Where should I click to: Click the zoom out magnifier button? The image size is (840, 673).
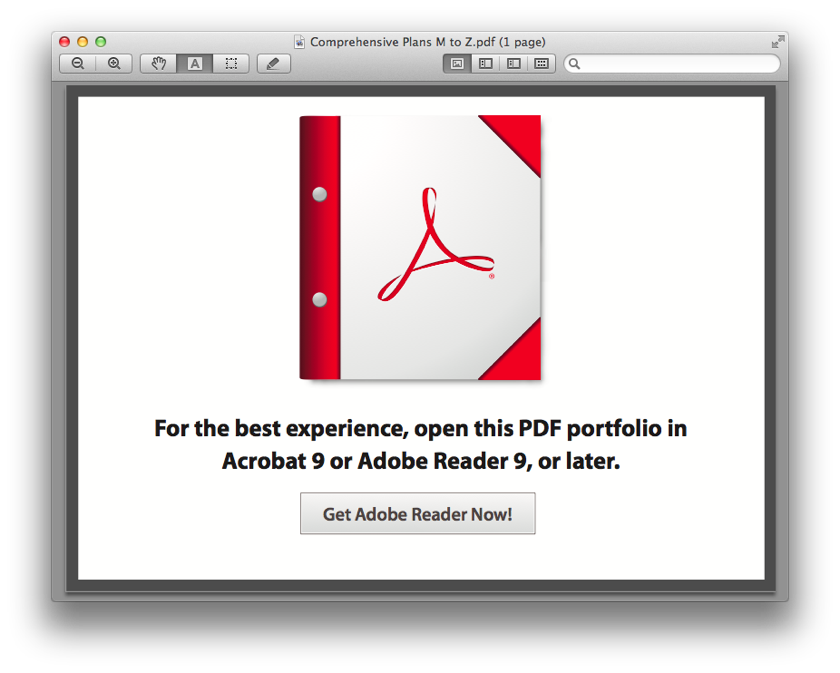pos(78,63)
